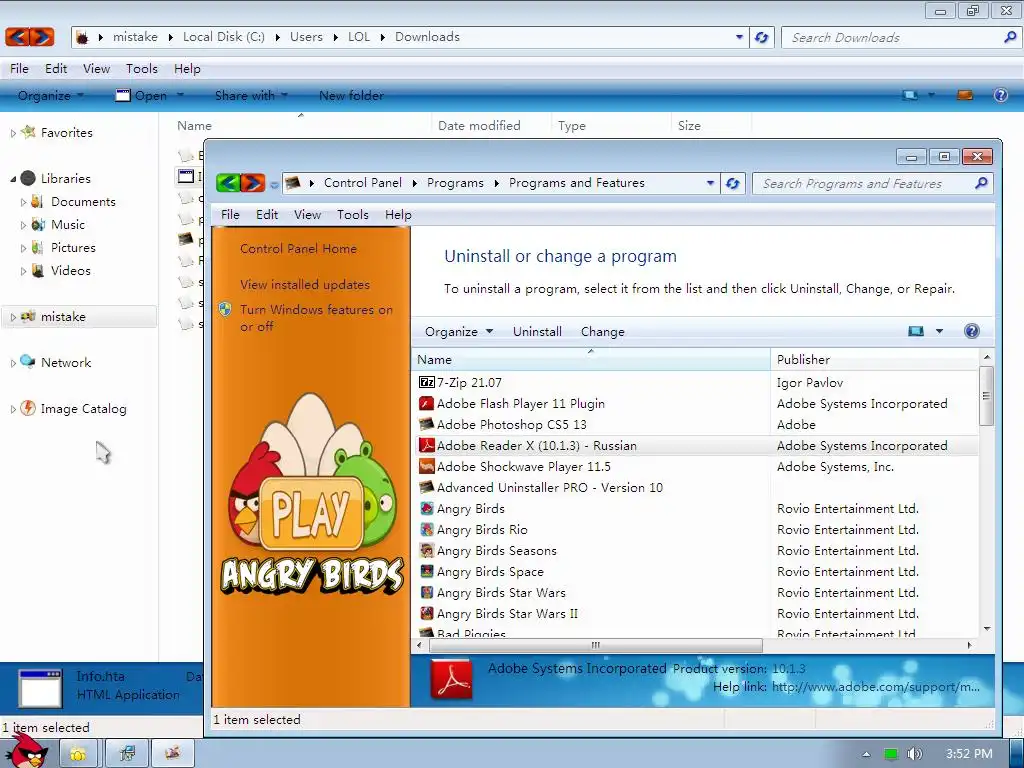Open the File menu in Programs and Features
The height and width of the screenshot is (768, 1024).
230,215
